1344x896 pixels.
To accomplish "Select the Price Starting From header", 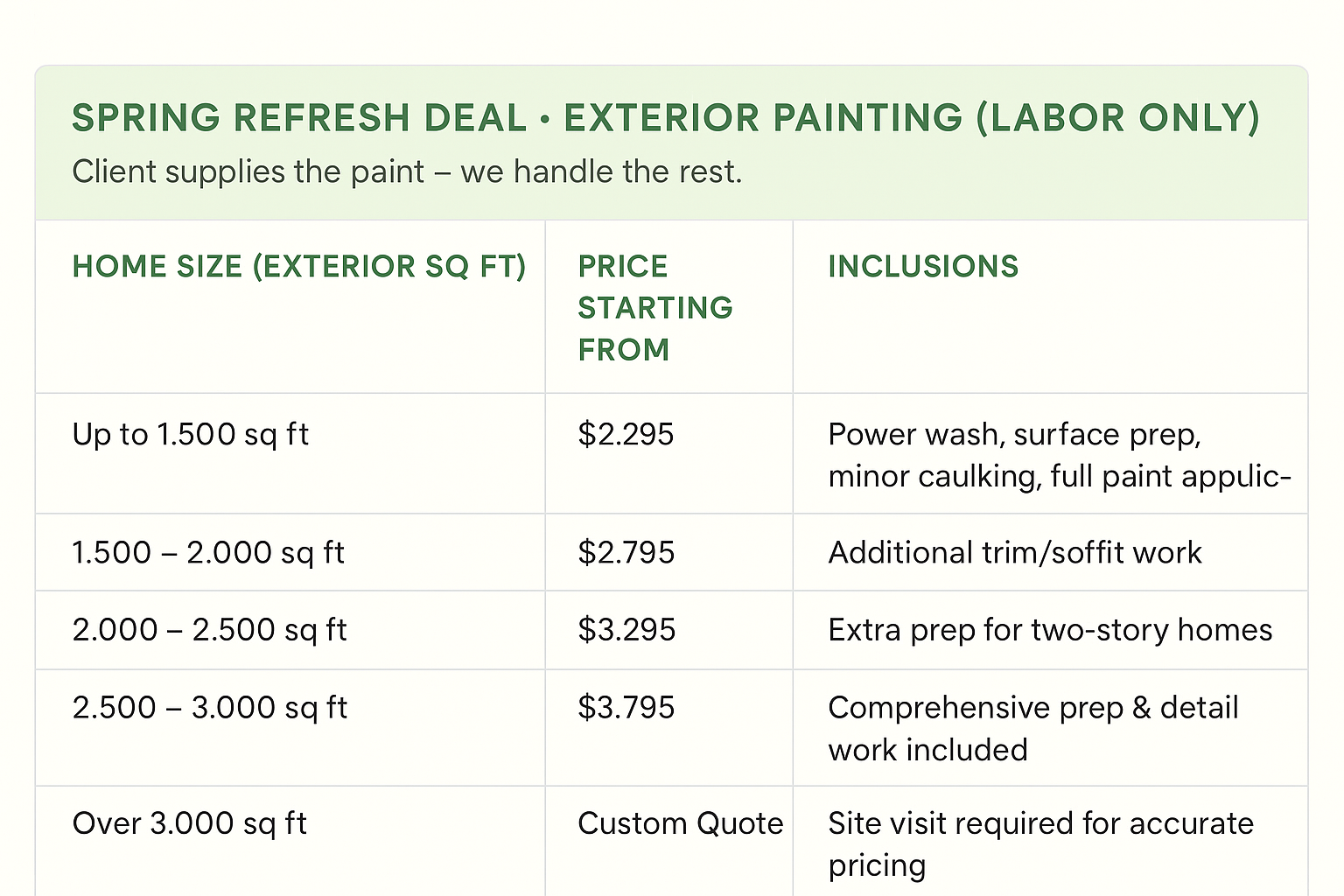I will click(x=655, y=308).
